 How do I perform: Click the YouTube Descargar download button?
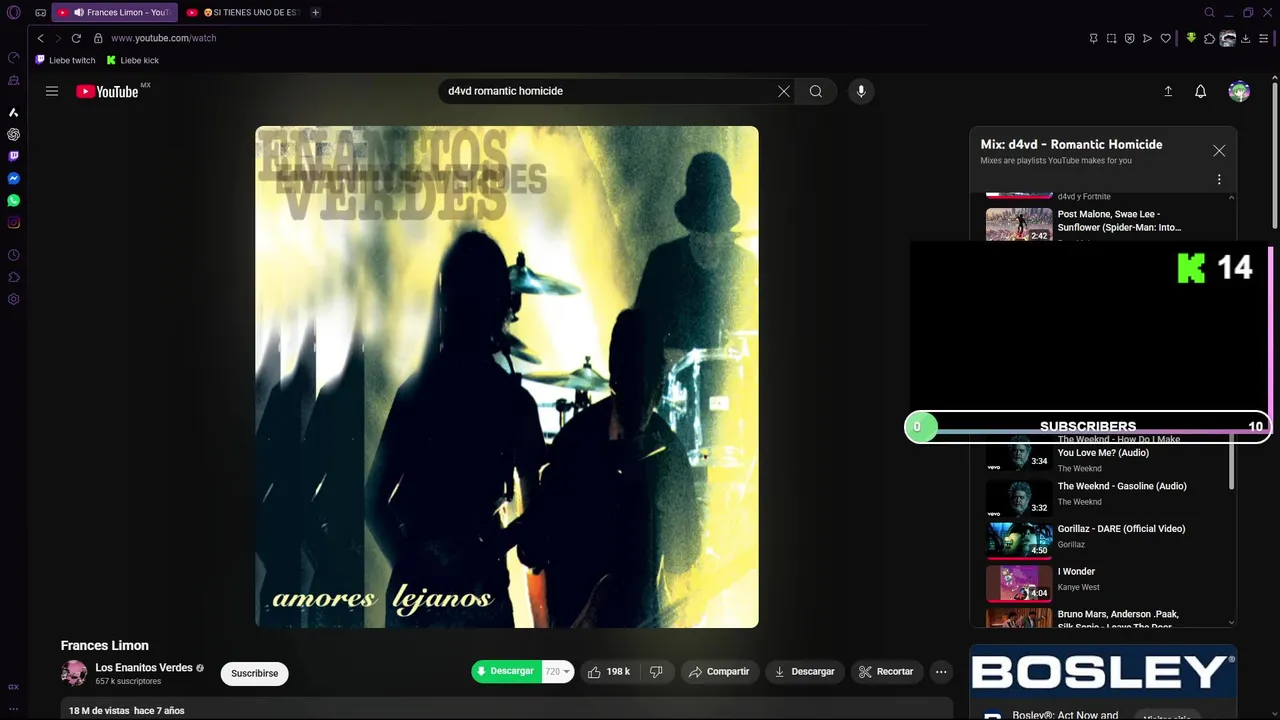(804, 672)
